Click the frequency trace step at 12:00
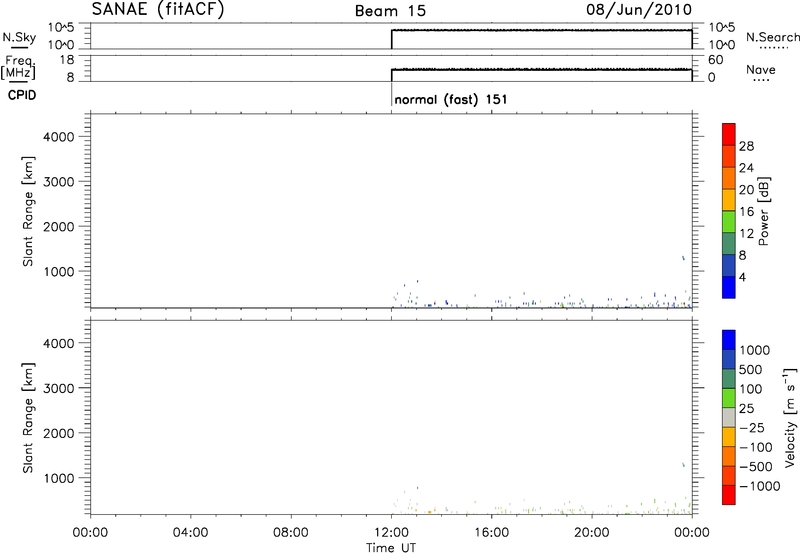This screenshot has height=554, width=800. pyautogui.click(x=391, y=74)
